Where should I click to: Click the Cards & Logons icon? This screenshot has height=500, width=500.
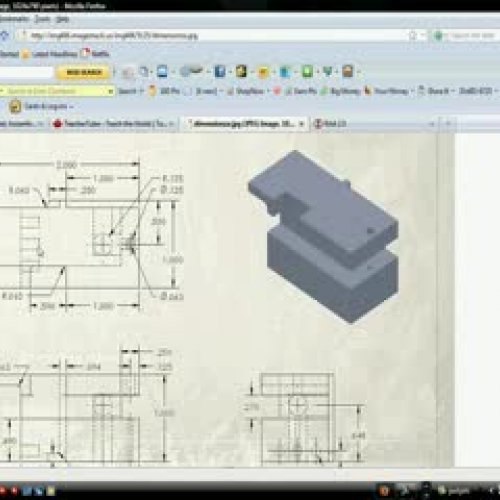15,107
